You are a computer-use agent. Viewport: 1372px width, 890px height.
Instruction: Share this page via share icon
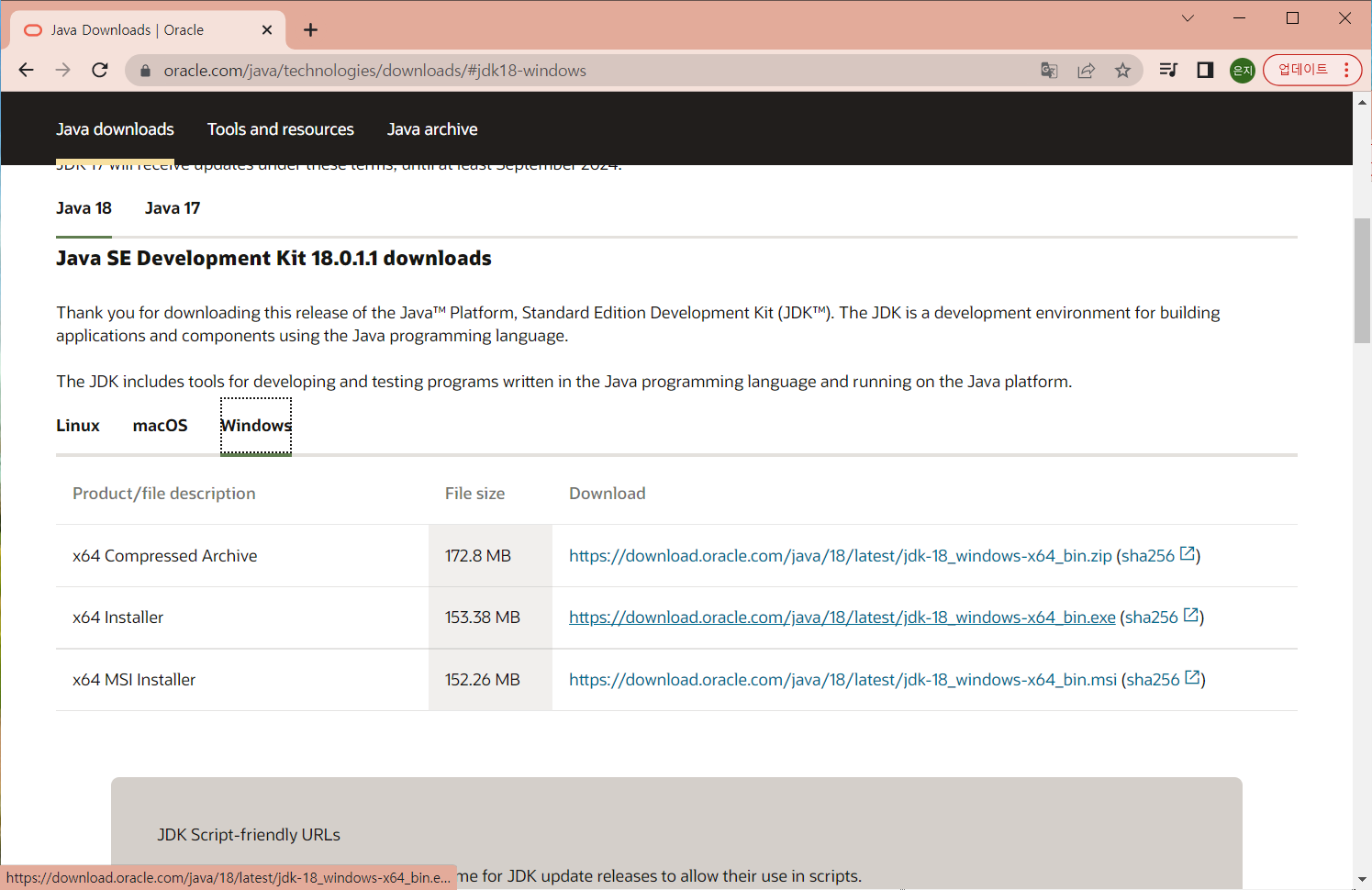1086,71
